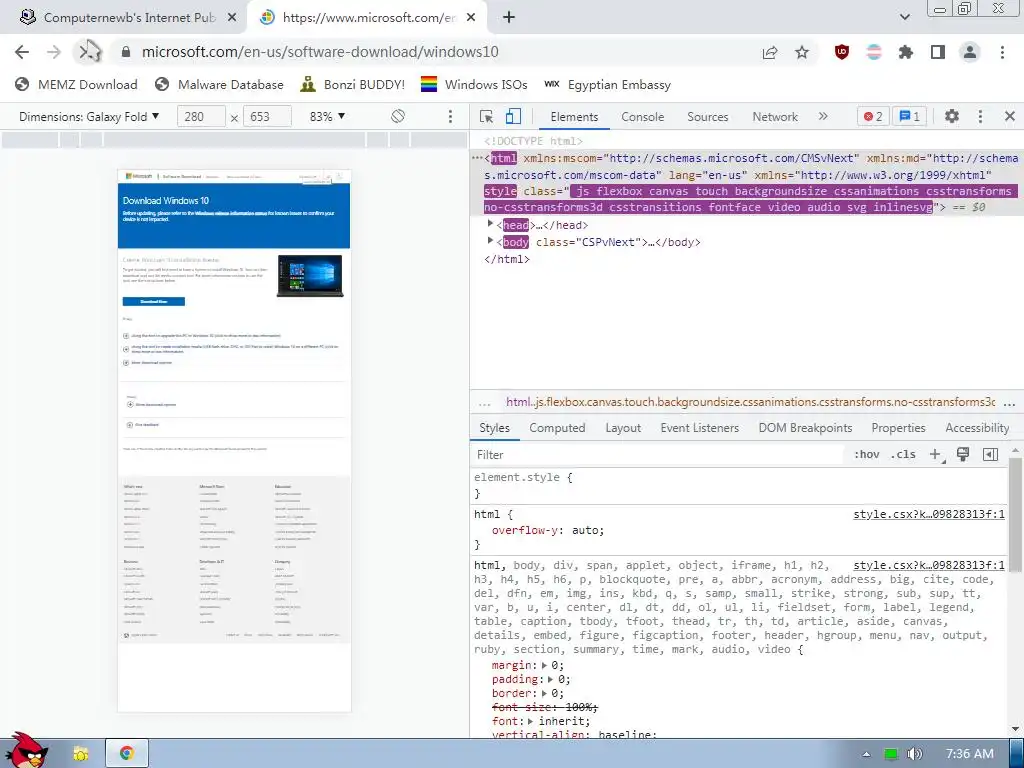Click the Filter styles input field
The height and width of the screenshot is (768, 1024).
[656, 455]
